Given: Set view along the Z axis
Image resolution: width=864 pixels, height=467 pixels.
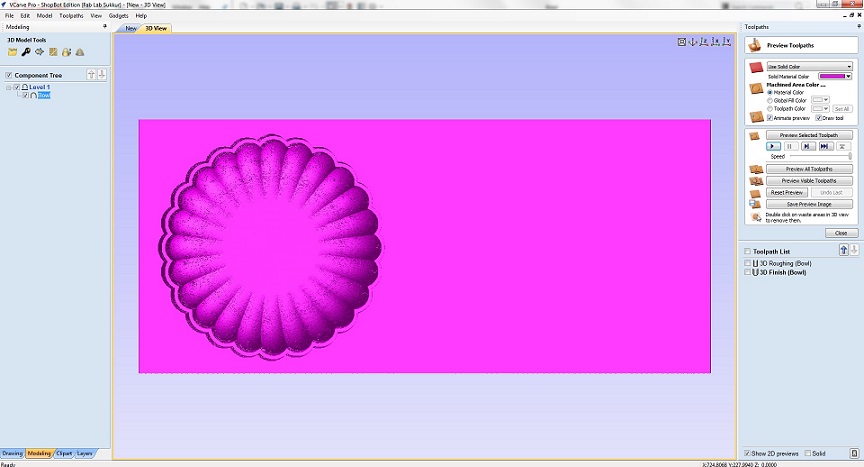Looking at the screenshot, I should [704, 42].
